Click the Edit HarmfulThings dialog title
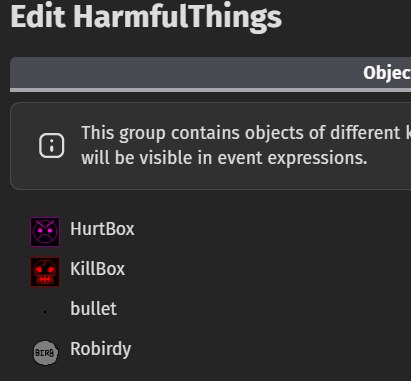The image size is (411, 381). pos(146,17)
